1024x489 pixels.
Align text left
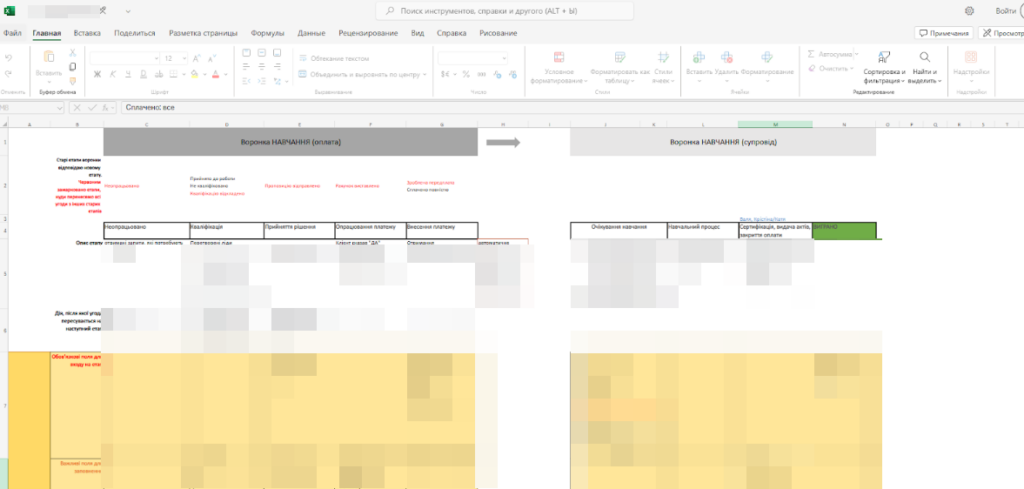pos(246,66)
